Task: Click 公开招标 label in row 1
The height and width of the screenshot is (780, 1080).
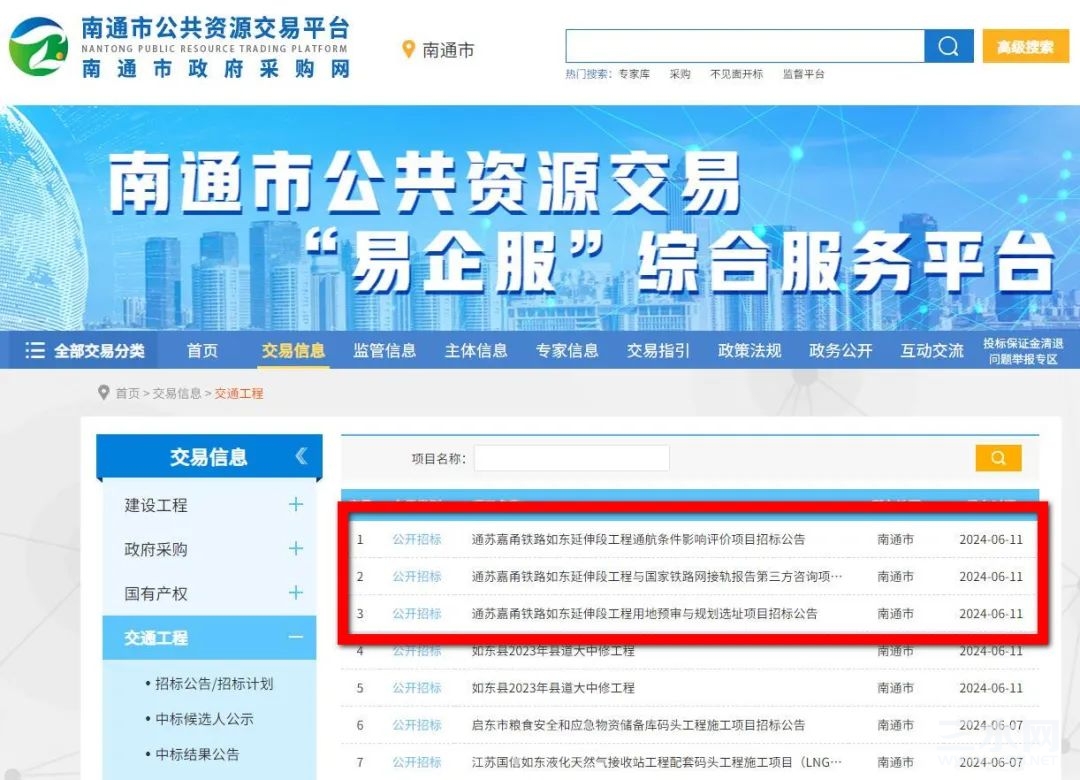Action: (x=417, y=540)
